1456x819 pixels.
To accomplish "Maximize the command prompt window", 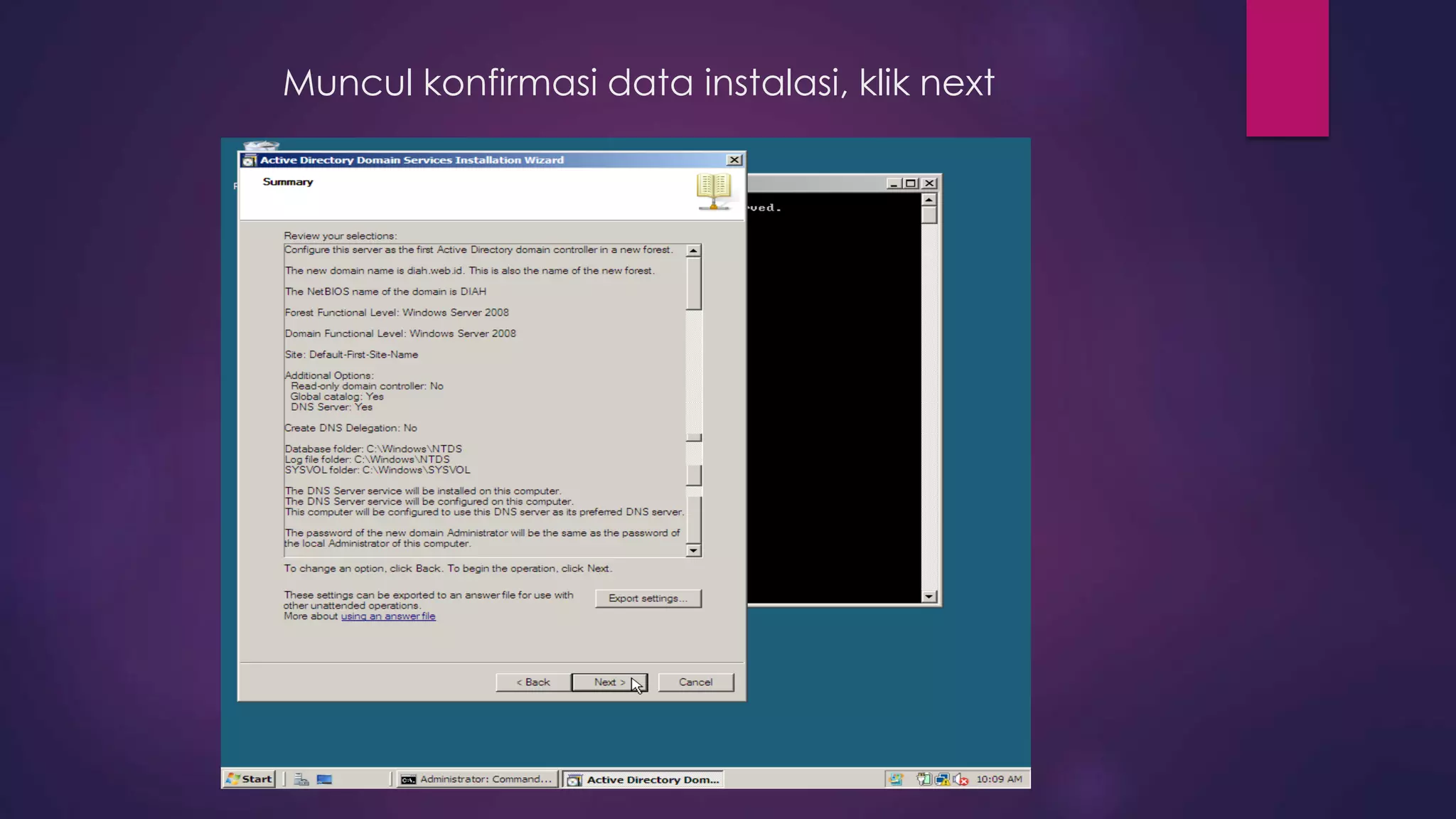I will (x=911, y=183).
